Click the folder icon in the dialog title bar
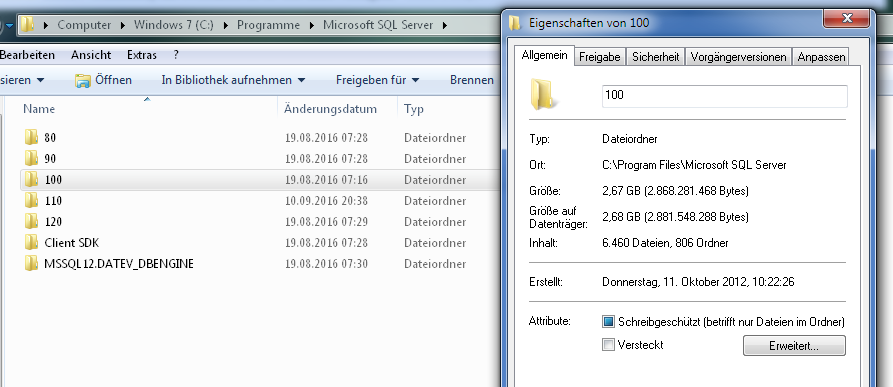This screenshot has height=387, width=893. (x=515, y=23)
